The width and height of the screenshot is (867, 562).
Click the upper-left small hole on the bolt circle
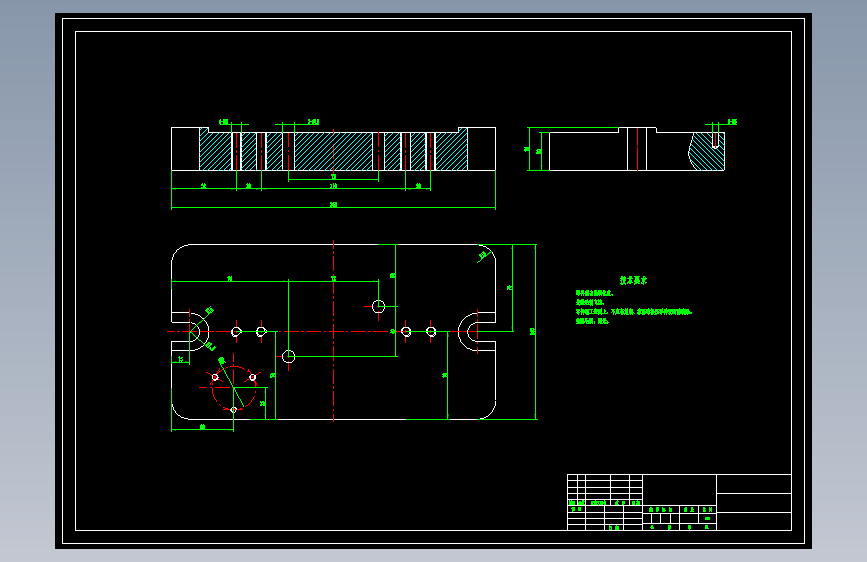(215, 377)
